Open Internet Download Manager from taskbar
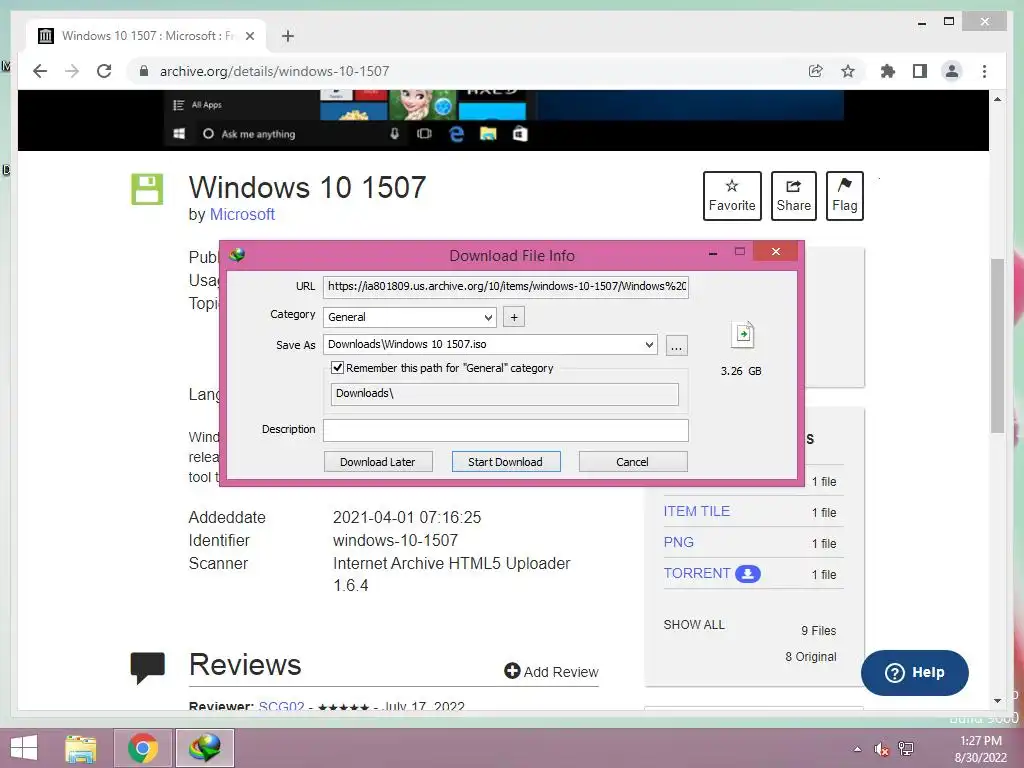 coord(205,748)
